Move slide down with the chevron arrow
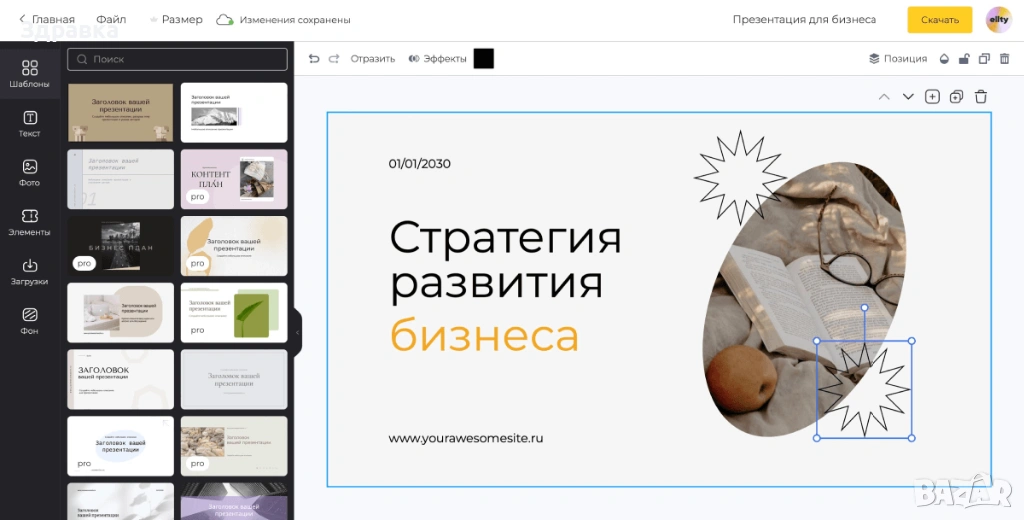 click(908, 97)
